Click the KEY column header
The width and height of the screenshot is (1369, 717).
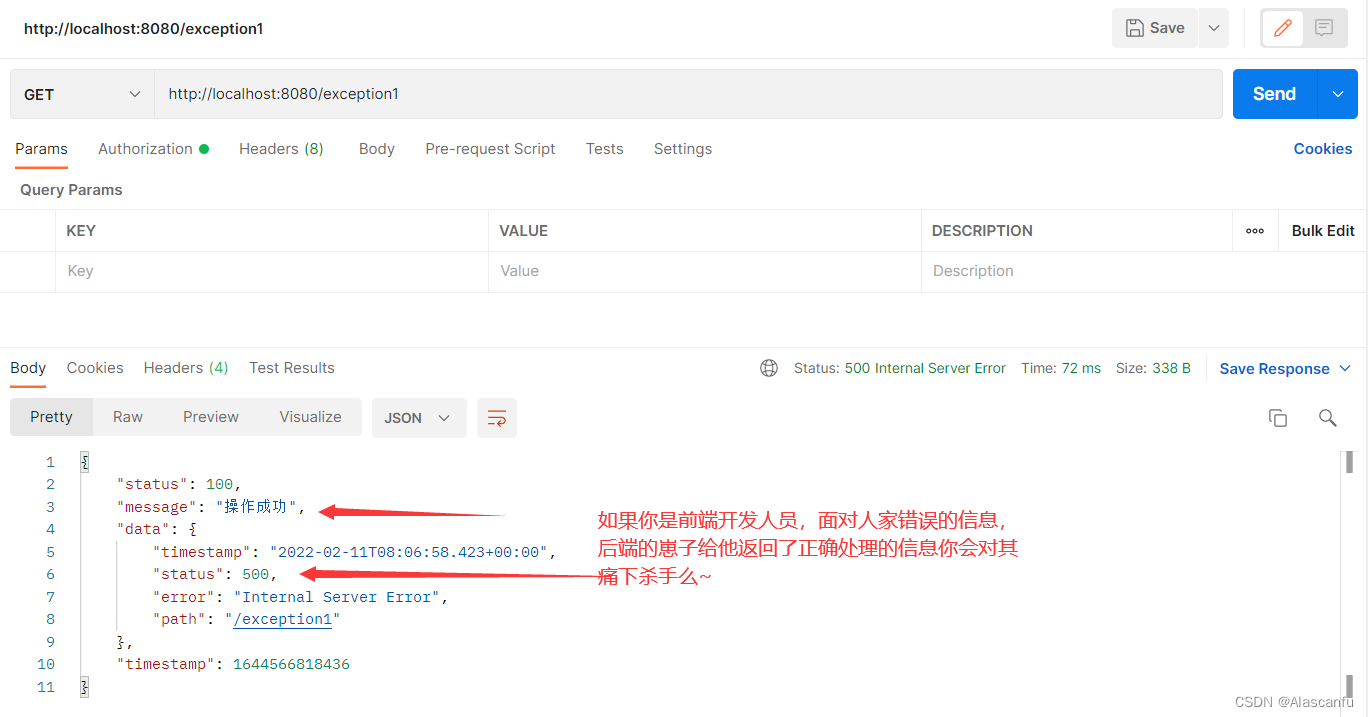(81, 231)
